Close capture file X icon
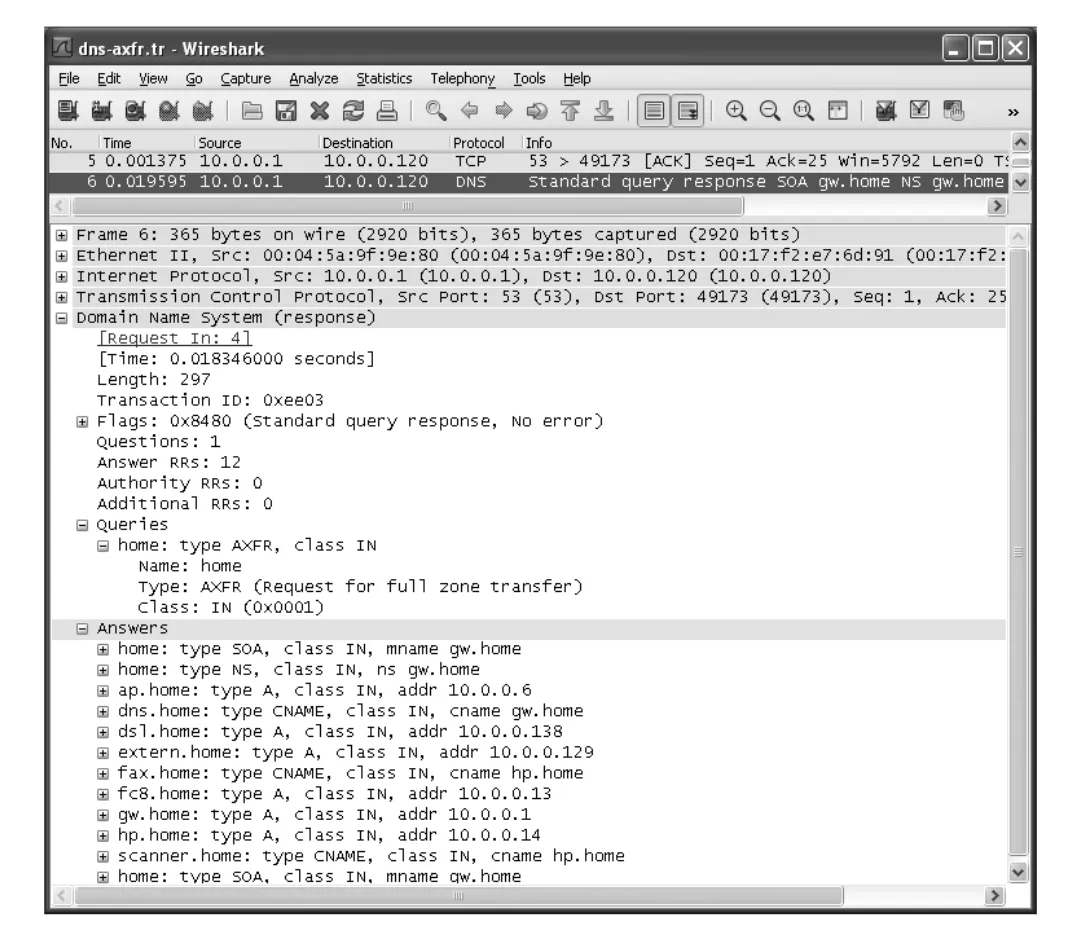This screenshot has height=931, width=1081. (x=319, y=110)
